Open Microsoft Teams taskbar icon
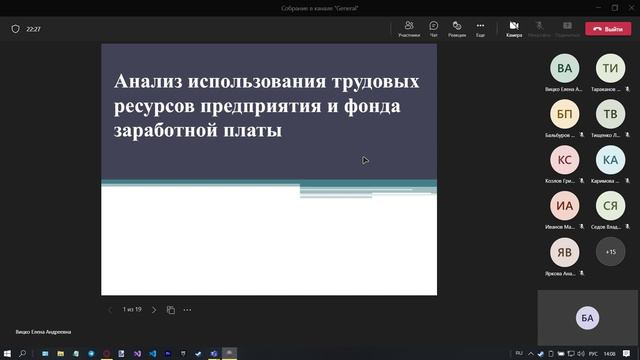 (214, 353)
